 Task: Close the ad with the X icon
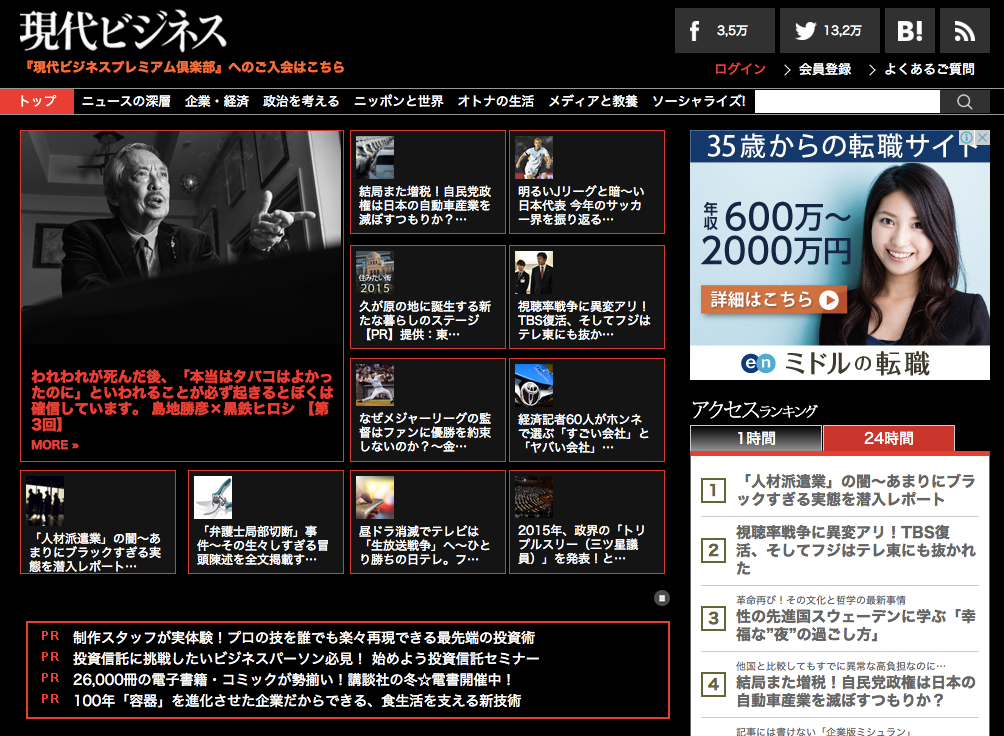tap(983, 137)
